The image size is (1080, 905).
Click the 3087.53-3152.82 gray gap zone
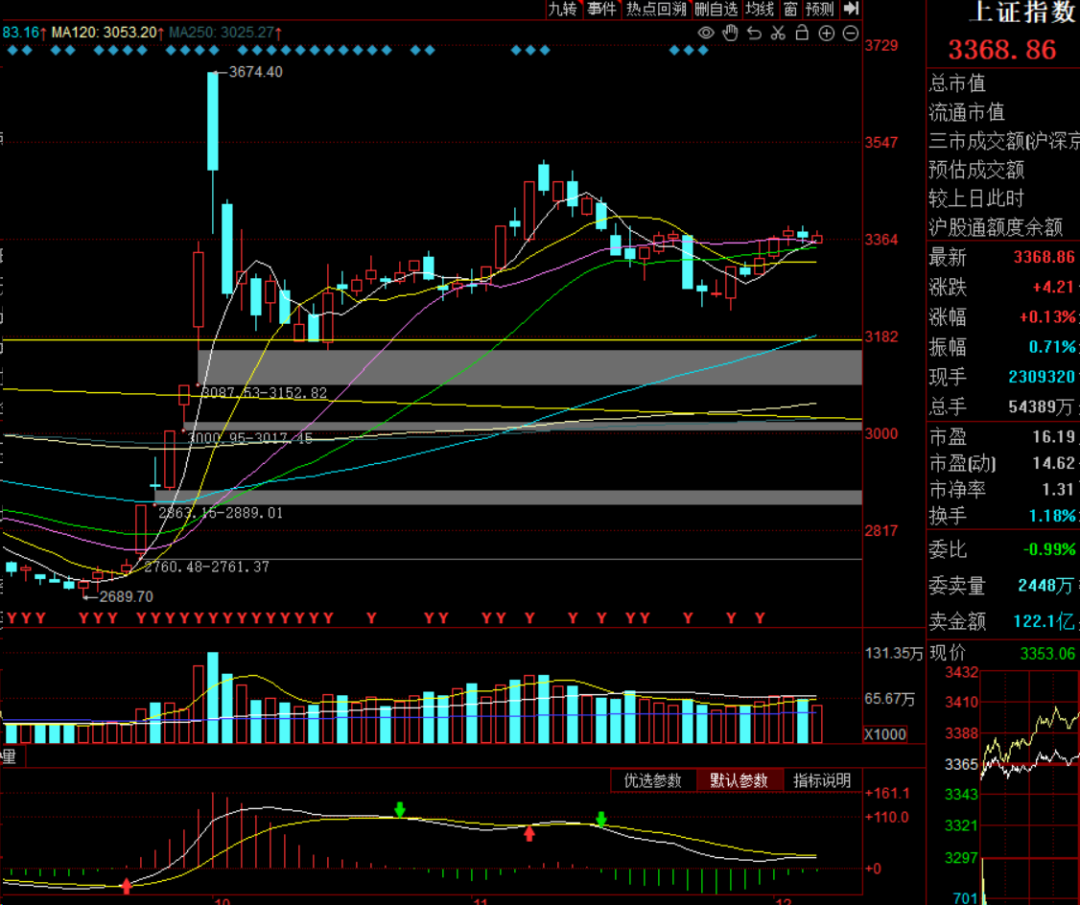click(x=530, y=367)
